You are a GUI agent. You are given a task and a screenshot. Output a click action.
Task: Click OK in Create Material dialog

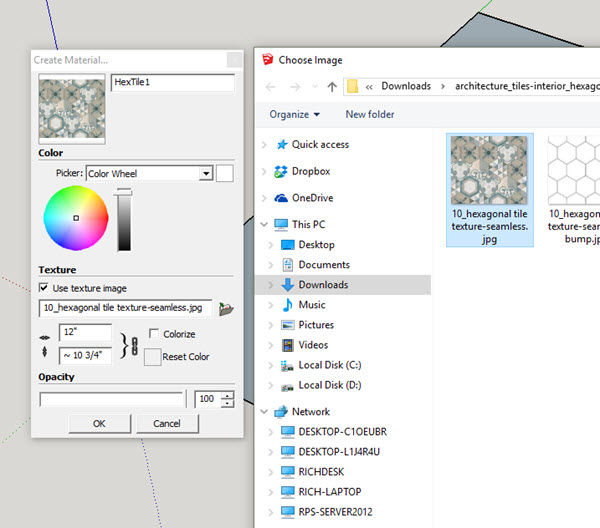(x=99, y=423)
